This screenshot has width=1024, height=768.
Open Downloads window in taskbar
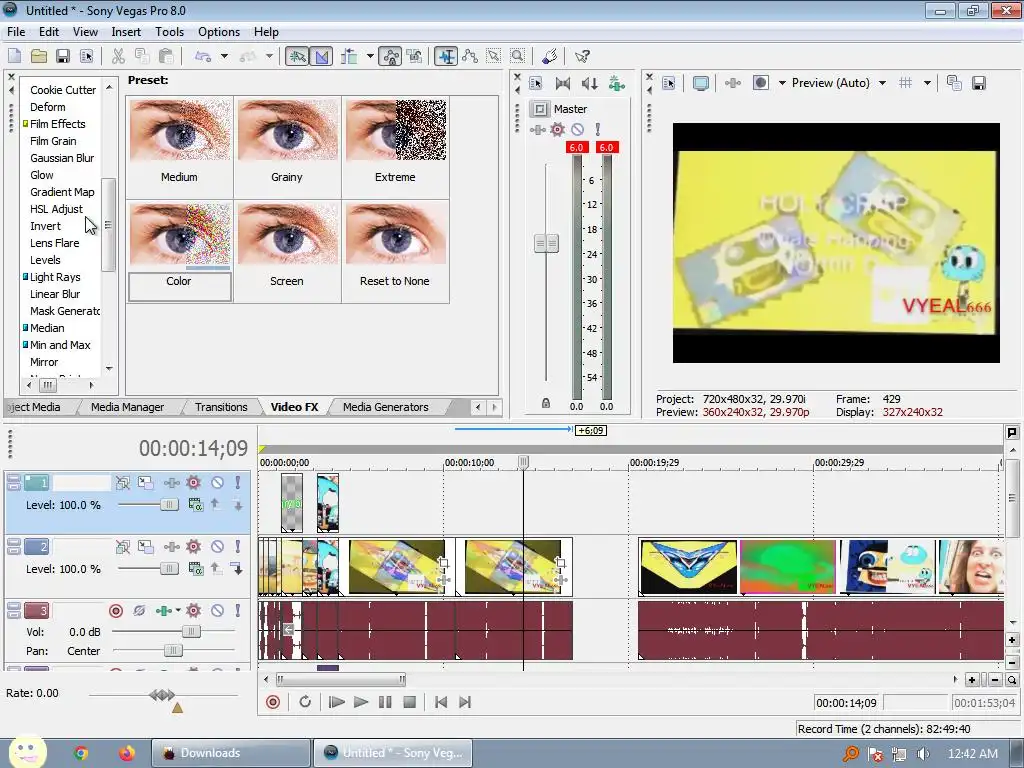coord(231,753)
